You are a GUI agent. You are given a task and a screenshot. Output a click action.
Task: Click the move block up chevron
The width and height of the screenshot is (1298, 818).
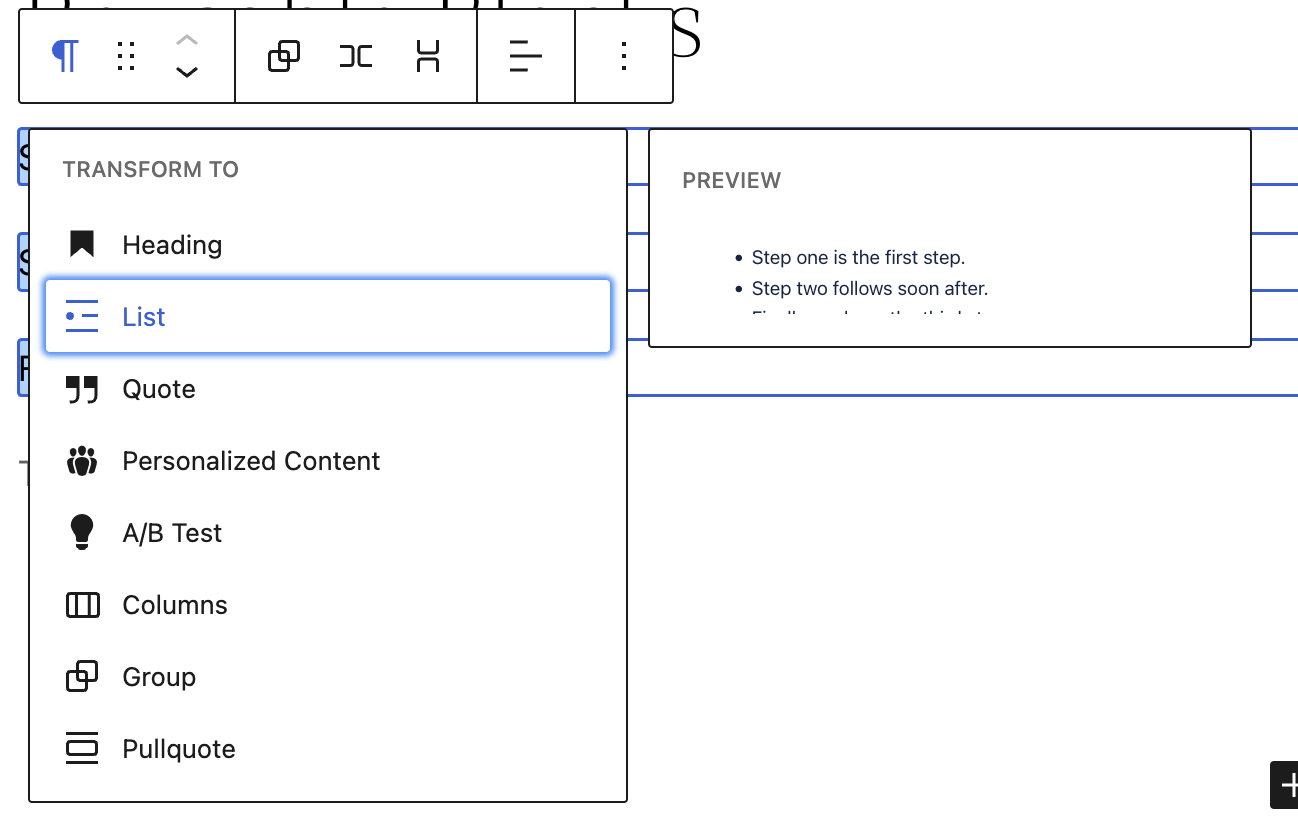coord(186,40)
